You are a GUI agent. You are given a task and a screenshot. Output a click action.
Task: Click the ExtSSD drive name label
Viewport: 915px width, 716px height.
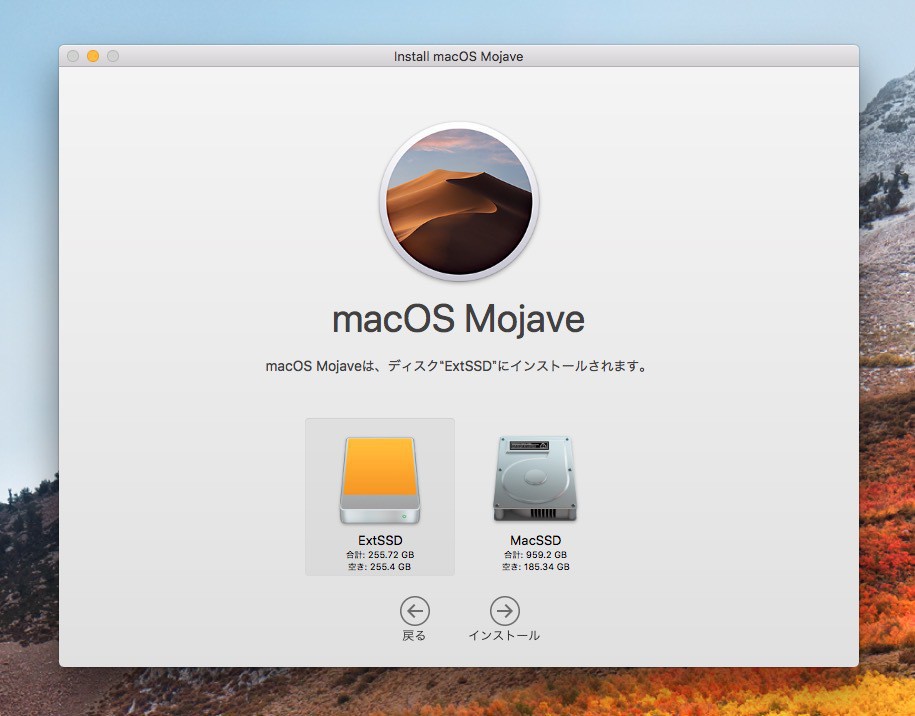click(x=380, y=540)
